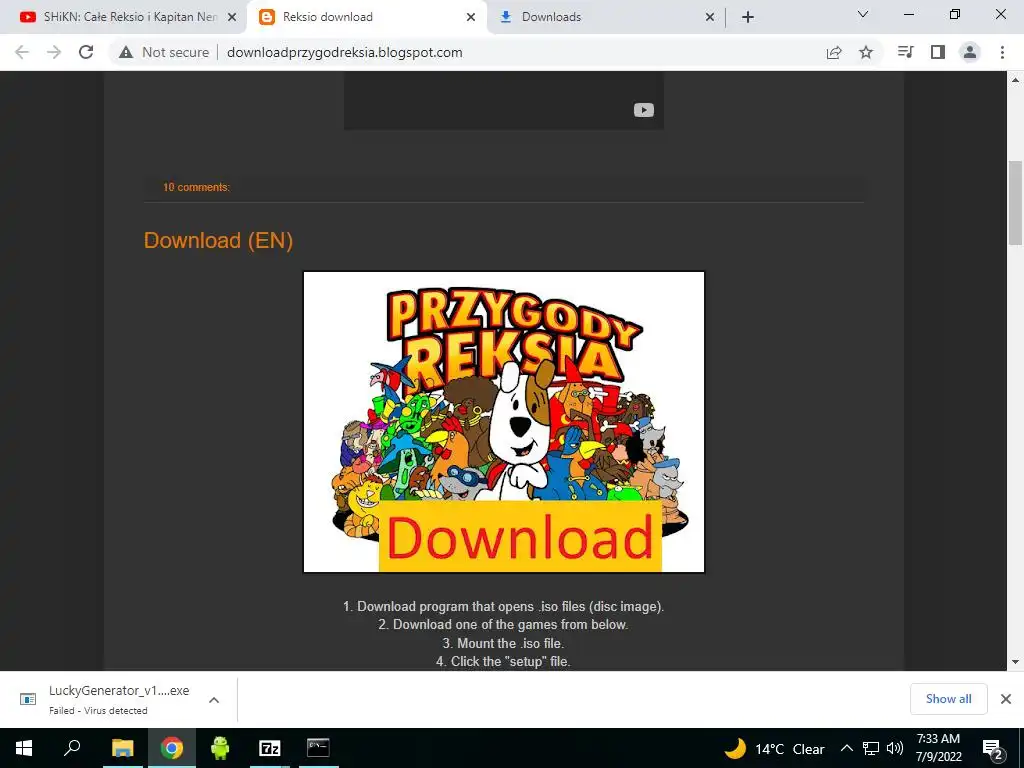
Task: Close the Reksio download tab
Action: 471,17
